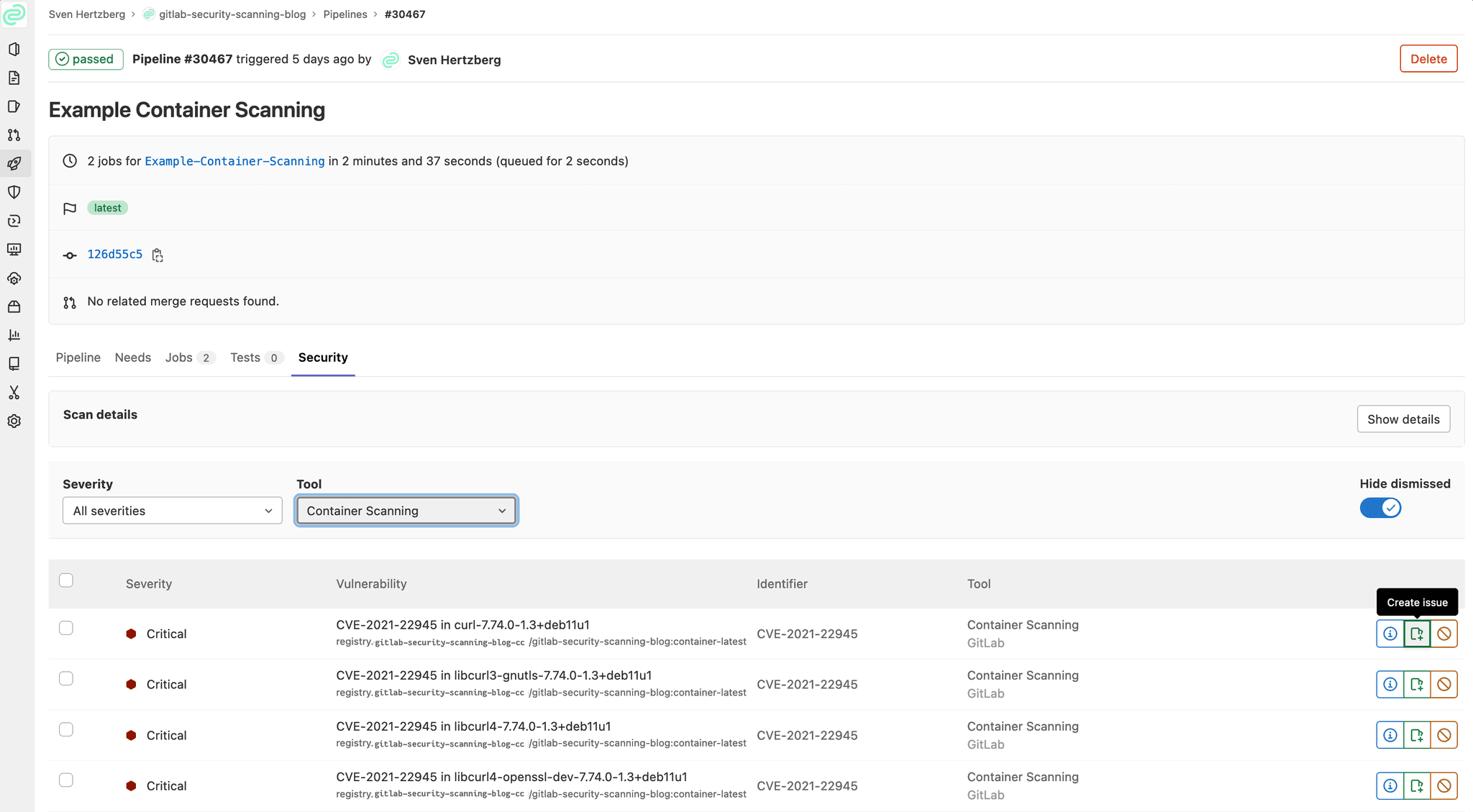1473x812 pixels.
Task: Switch to the Needs tab
Action: (133, 357)
